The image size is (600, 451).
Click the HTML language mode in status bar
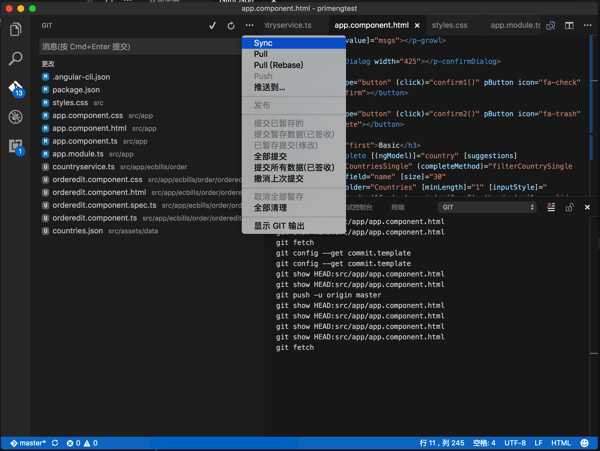pos(561,443)
